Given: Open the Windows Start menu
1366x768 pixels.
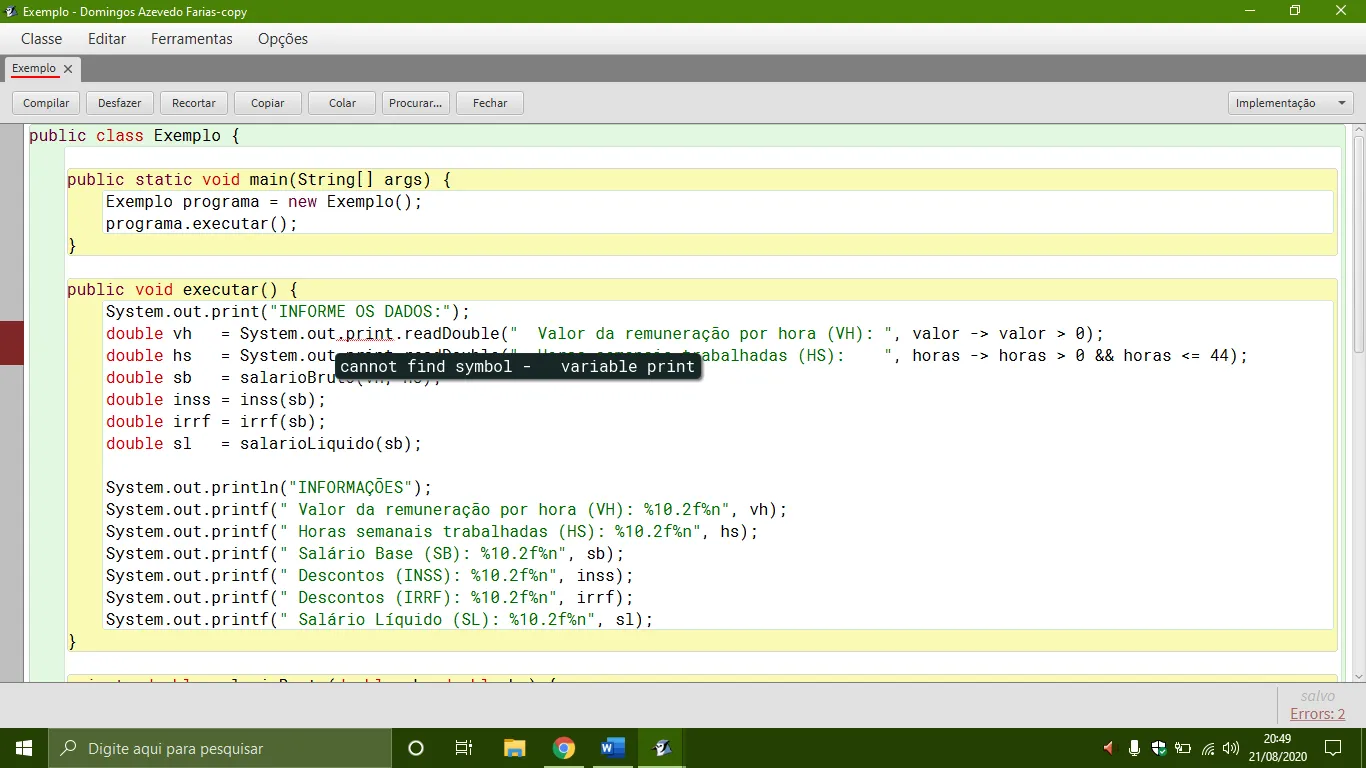Looking at the screenshot, I should click(24, 748).
